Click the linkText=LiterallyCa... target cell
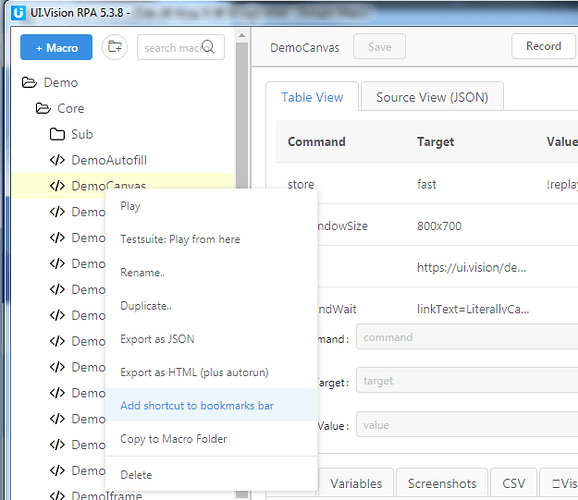578x500 pixels. [x=473, y=309]
